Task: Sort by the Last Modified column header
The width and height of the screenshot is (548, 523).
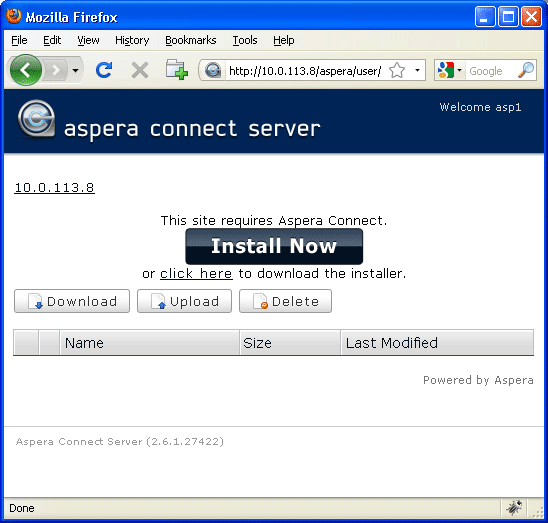Action: tap(438, 343)
